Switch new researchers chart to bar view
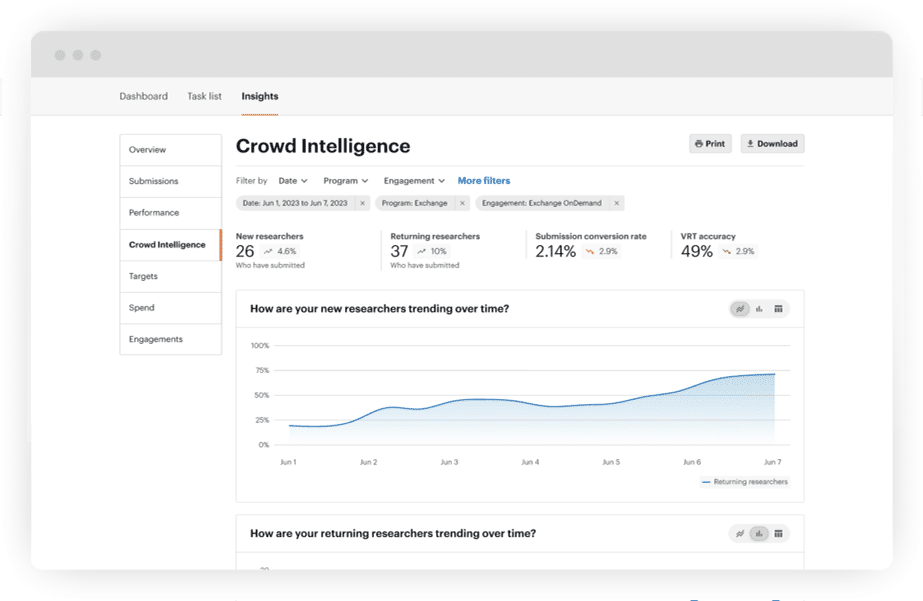The width and height of the screenshot is (923, 601). tap(759, 309)
